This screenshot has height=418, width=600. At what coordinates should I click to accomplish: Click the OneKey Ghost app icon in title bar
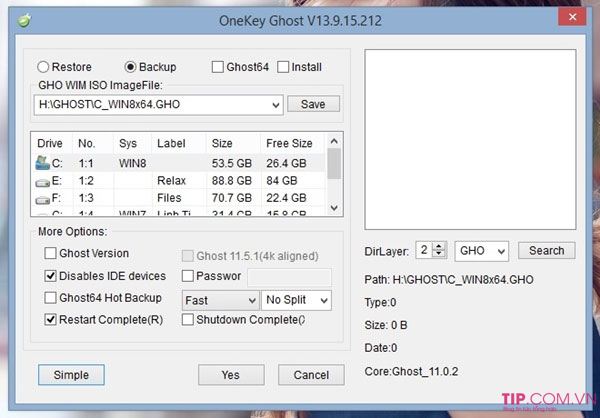24,20
